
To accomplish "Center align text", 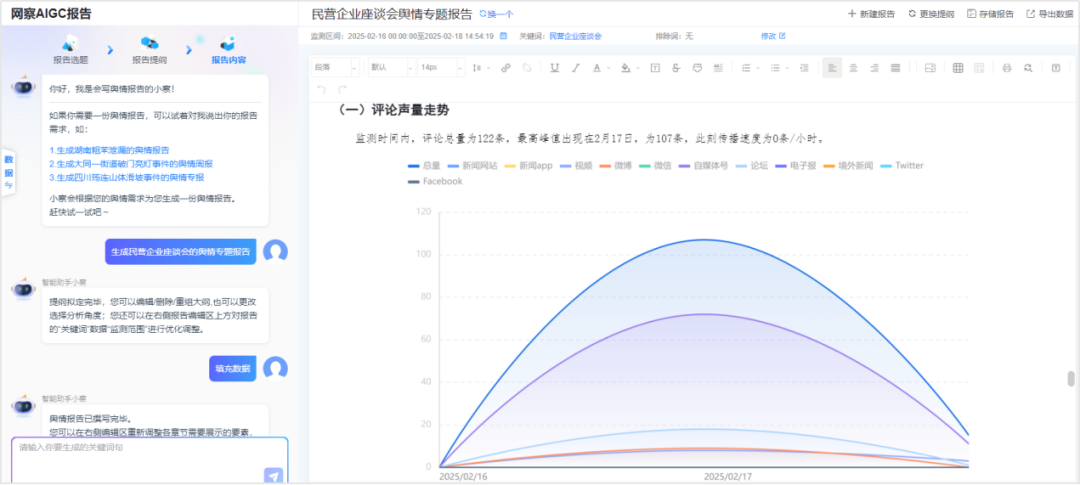I will pos(853,68).
